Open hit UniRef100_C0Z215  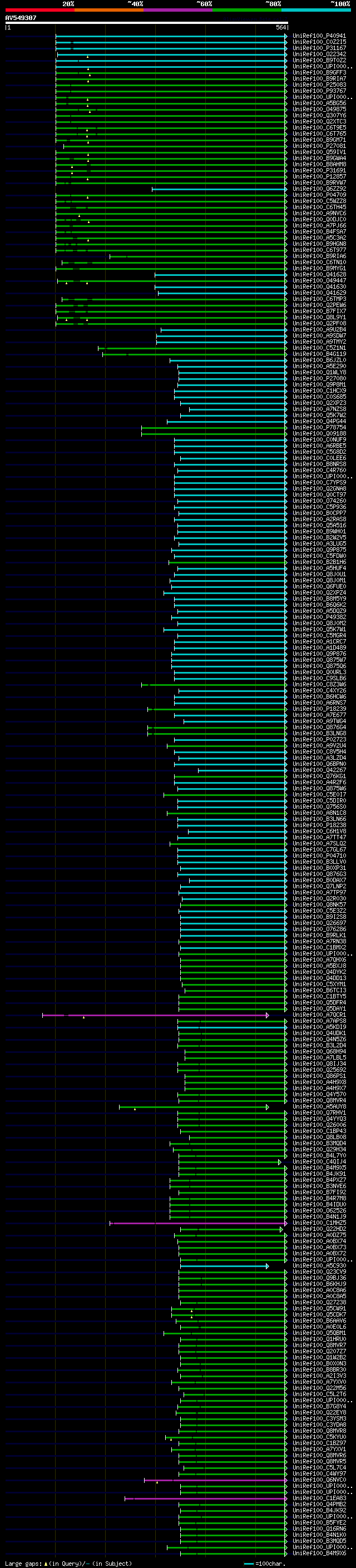(x=319, y=42)
